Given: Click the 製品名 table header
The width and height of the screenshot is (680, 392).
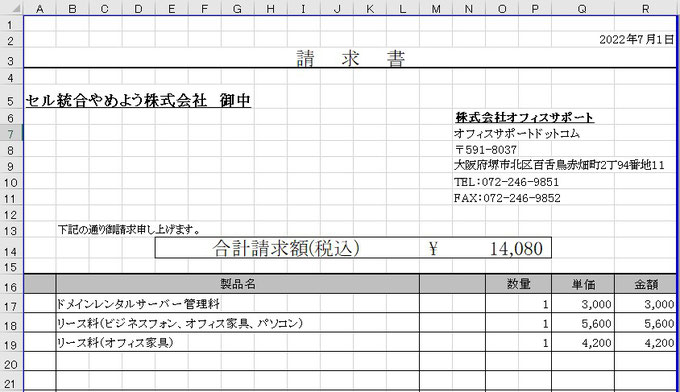Looking at the screenshot, I should (238, 284).
